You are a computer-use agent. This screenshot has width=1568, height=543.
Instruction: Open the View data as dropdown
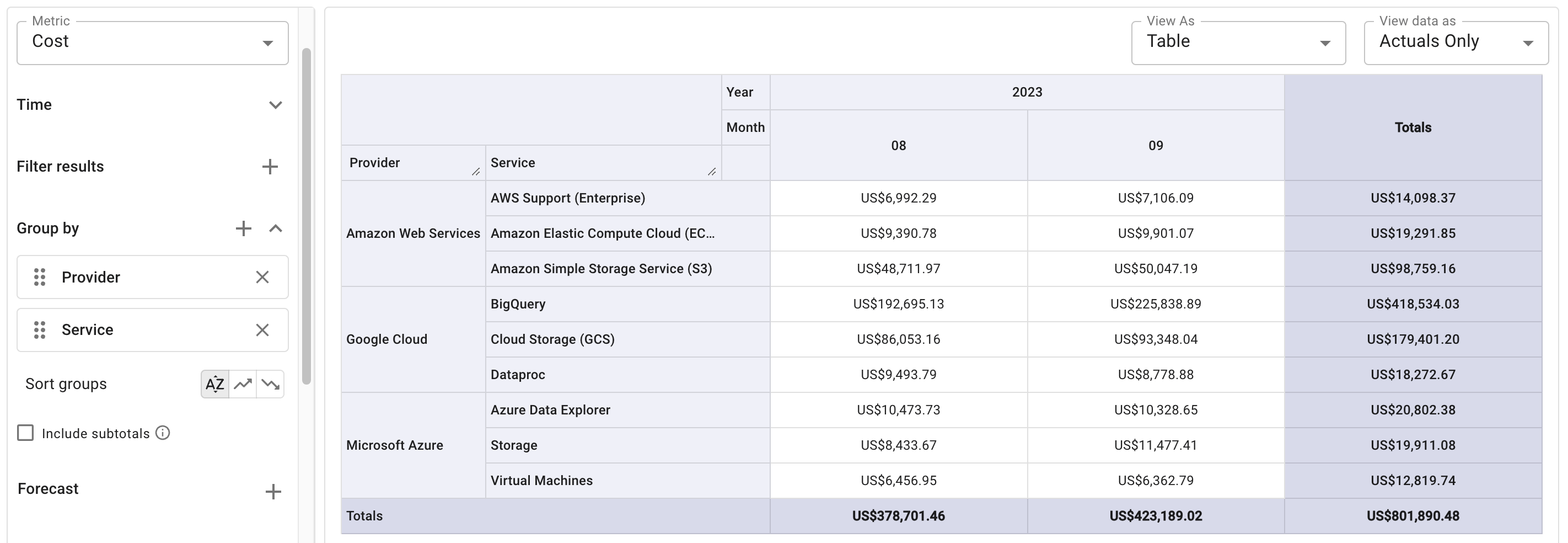[x=1456, y=42]
